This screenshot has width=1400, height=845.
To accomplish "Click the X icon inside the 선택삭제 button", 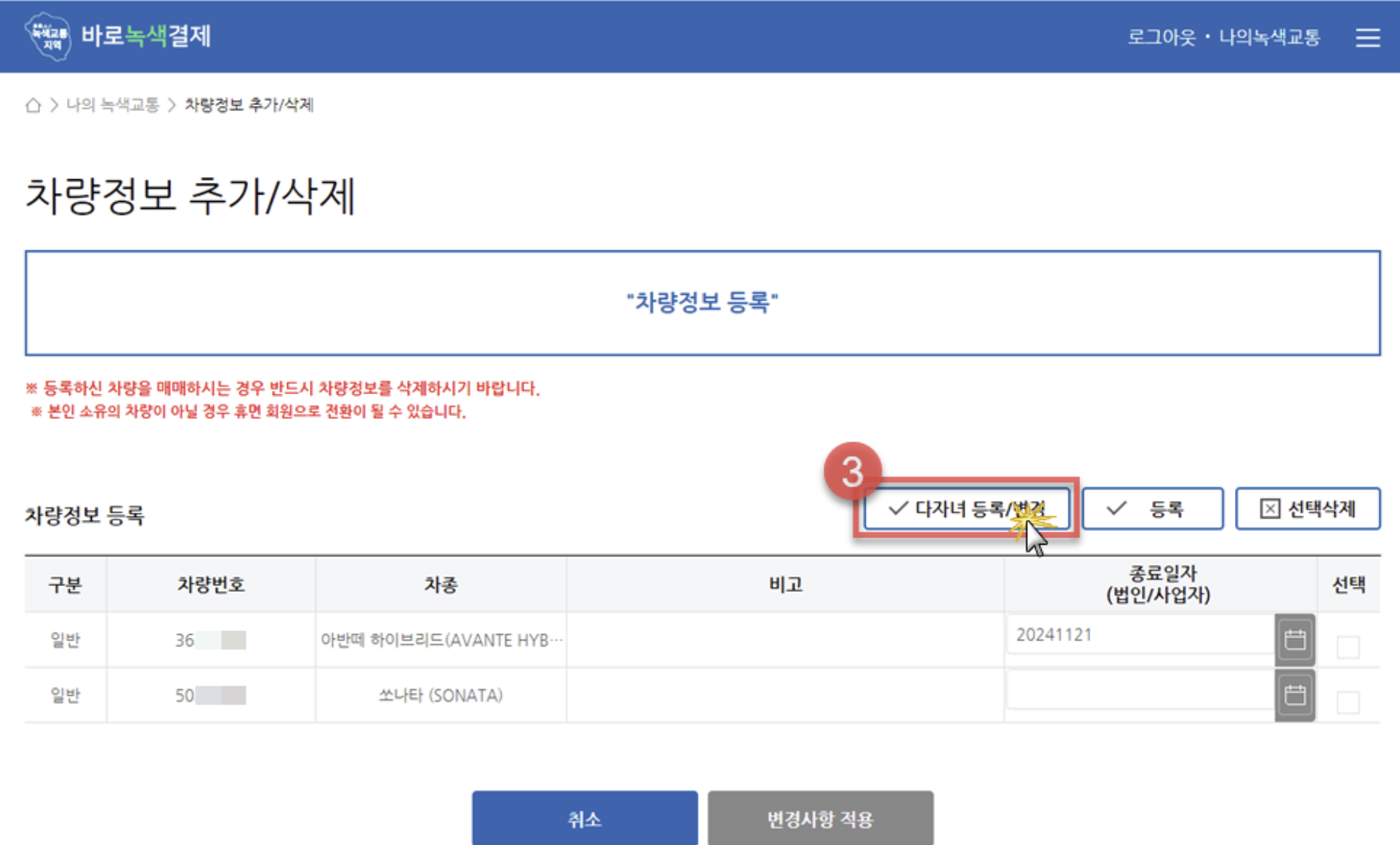I will (1269, 507).
